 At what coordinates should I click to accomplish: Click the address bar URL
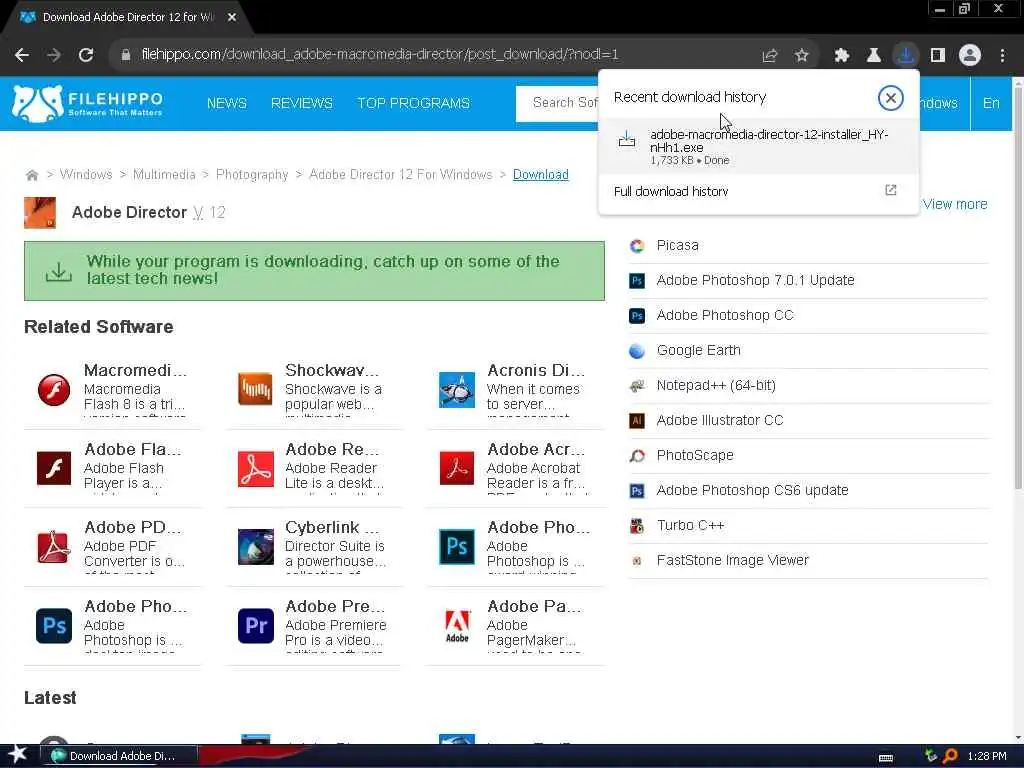[x=380, y=55]
